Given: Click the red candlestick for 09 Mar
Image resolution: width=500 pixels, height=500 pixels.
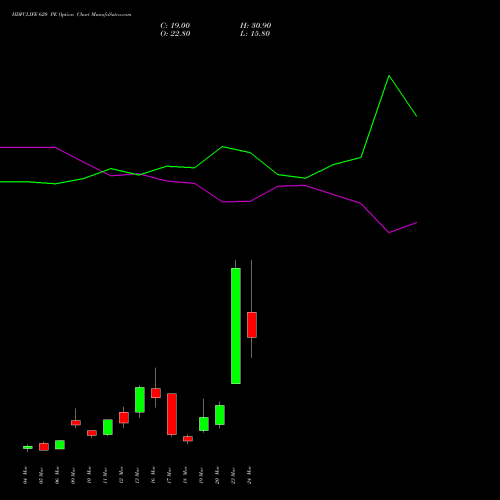Looking at the screenshot, I should (76, 422).
